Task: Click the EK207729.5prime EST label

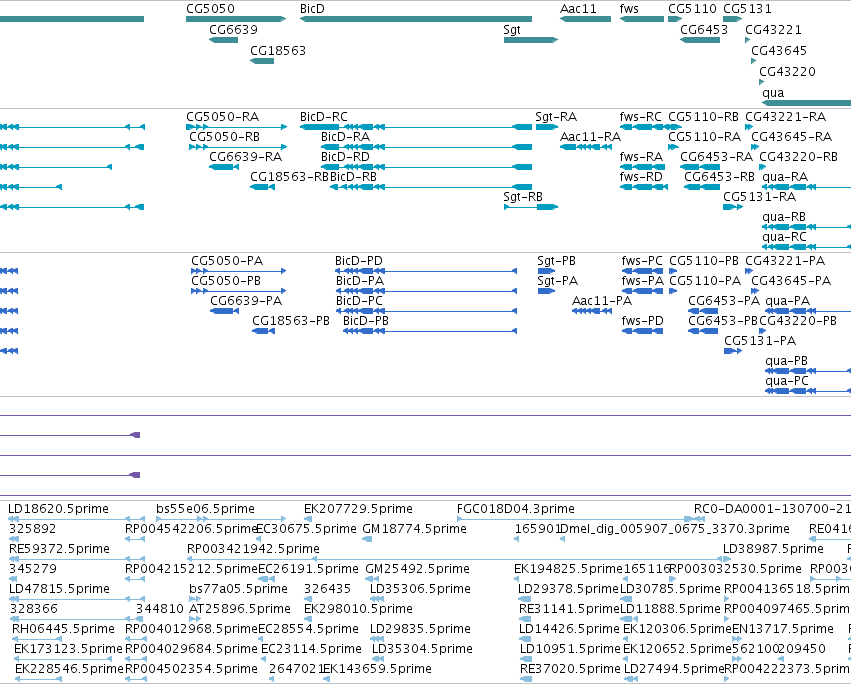Action: tap(358, 509)
